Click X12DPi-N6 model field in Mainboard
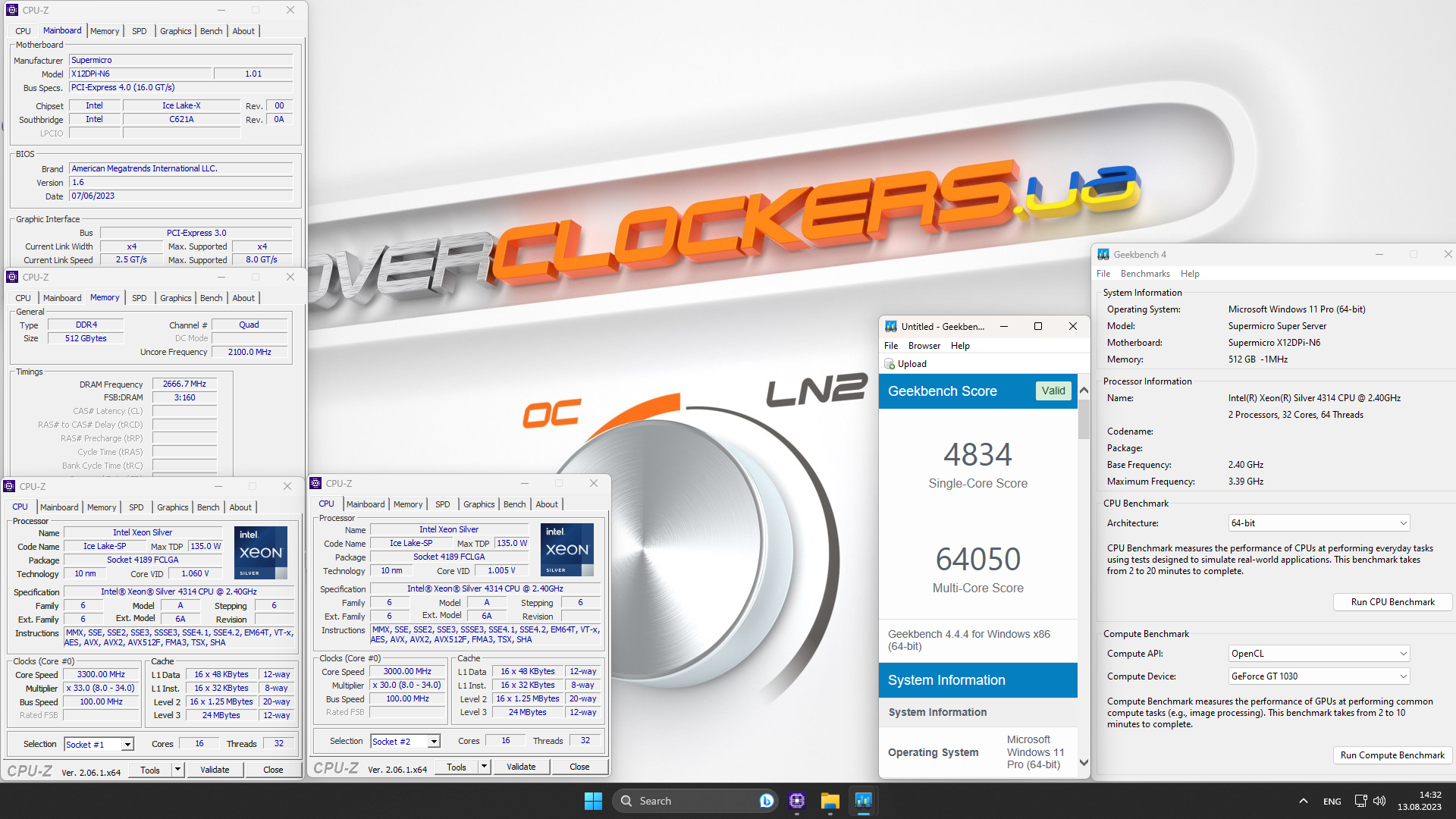Viewport: 1456px width, 819px height. point(140,74)
